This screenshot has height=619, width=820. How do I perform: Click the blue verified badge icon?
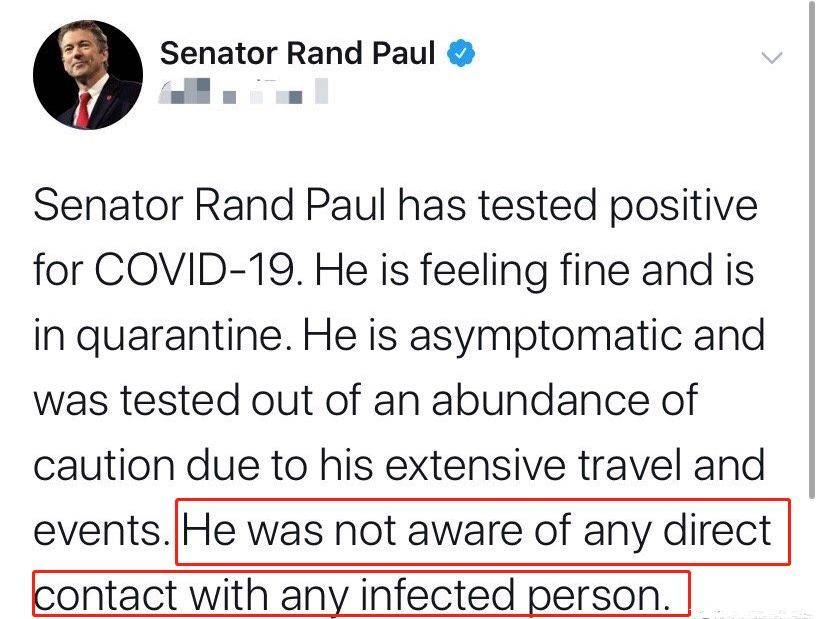pyautogui.click(x=461, y=53)
